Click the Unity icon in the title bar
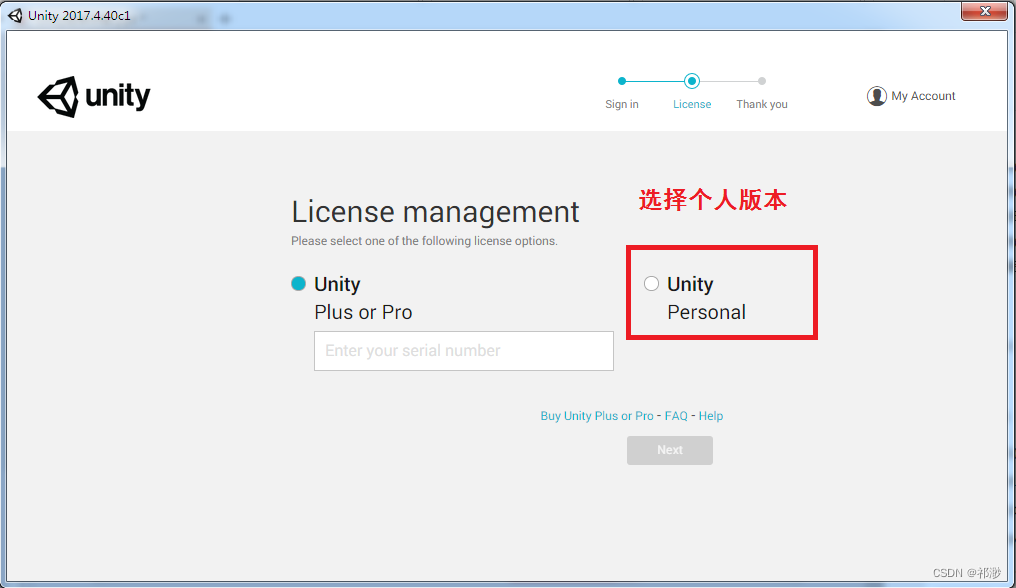The width and height of the screenshot is (1016, 588). [15, 16]
